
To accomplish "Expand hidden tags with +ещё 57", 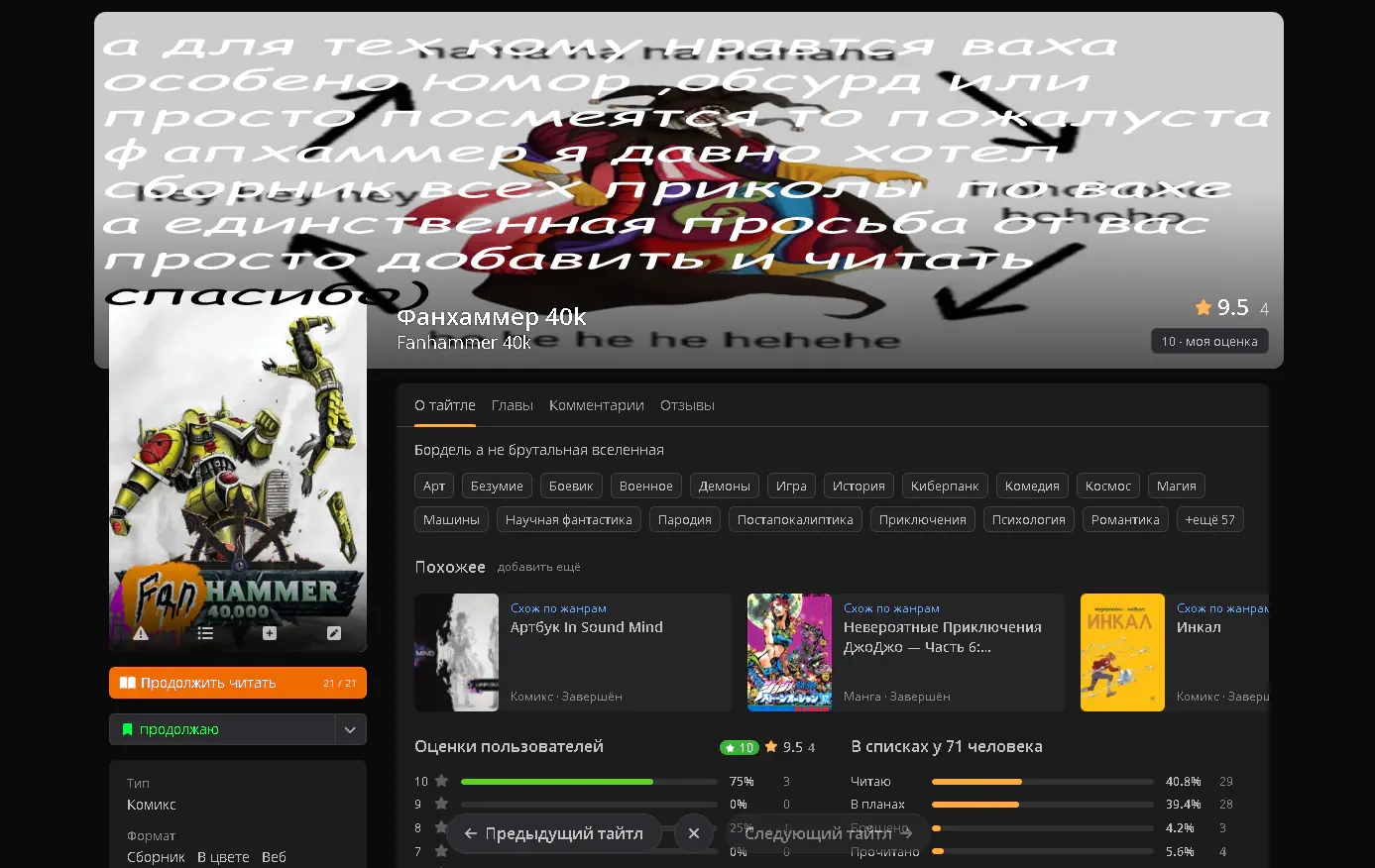I will 1209,520.
